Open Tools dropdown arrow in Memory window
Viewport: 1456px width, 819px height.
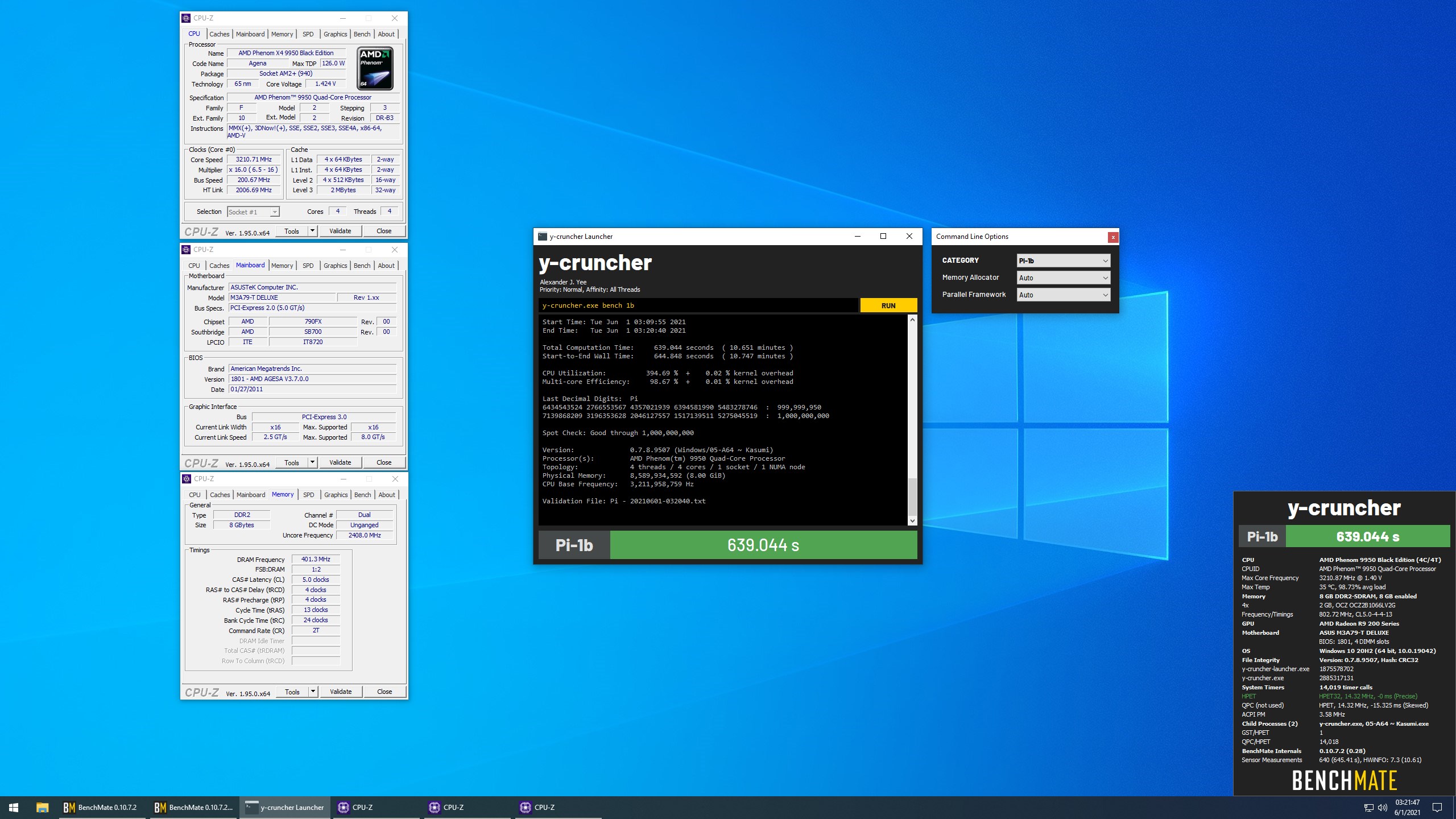click(x=313, y=692)
